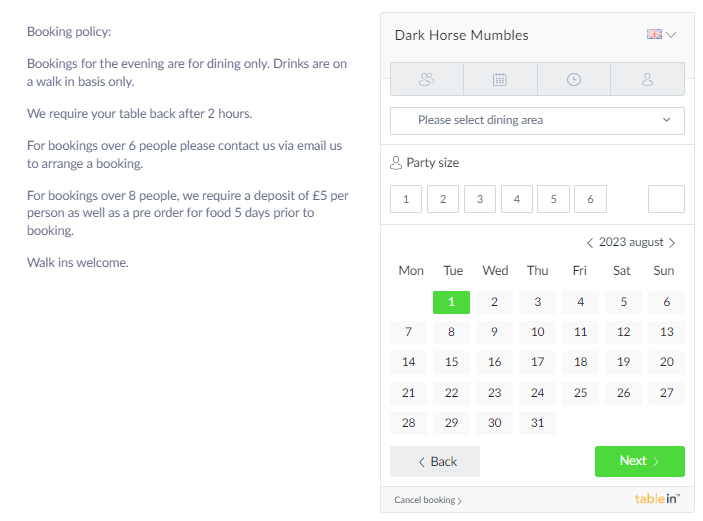This screenshot has width=703, height=521.
Task: Go to the next month arrow
Action: [672, 243]
